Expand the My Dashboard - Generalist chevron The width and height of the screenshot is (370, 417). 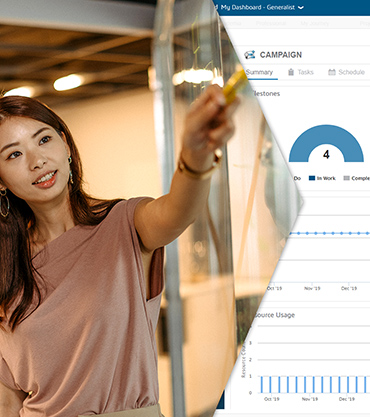click(301, 7)
